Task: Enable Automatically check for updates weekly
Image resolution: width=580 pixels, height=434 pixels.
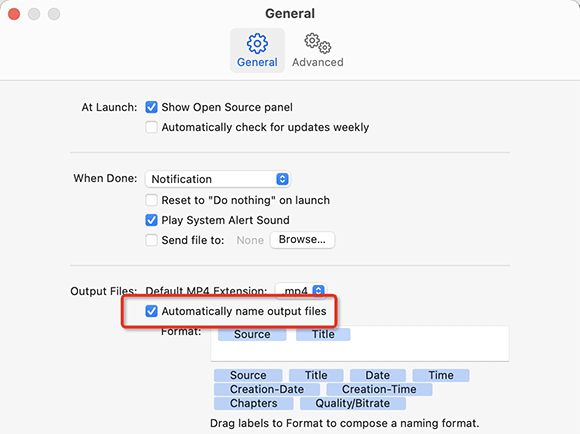Action: coord(151,127)
